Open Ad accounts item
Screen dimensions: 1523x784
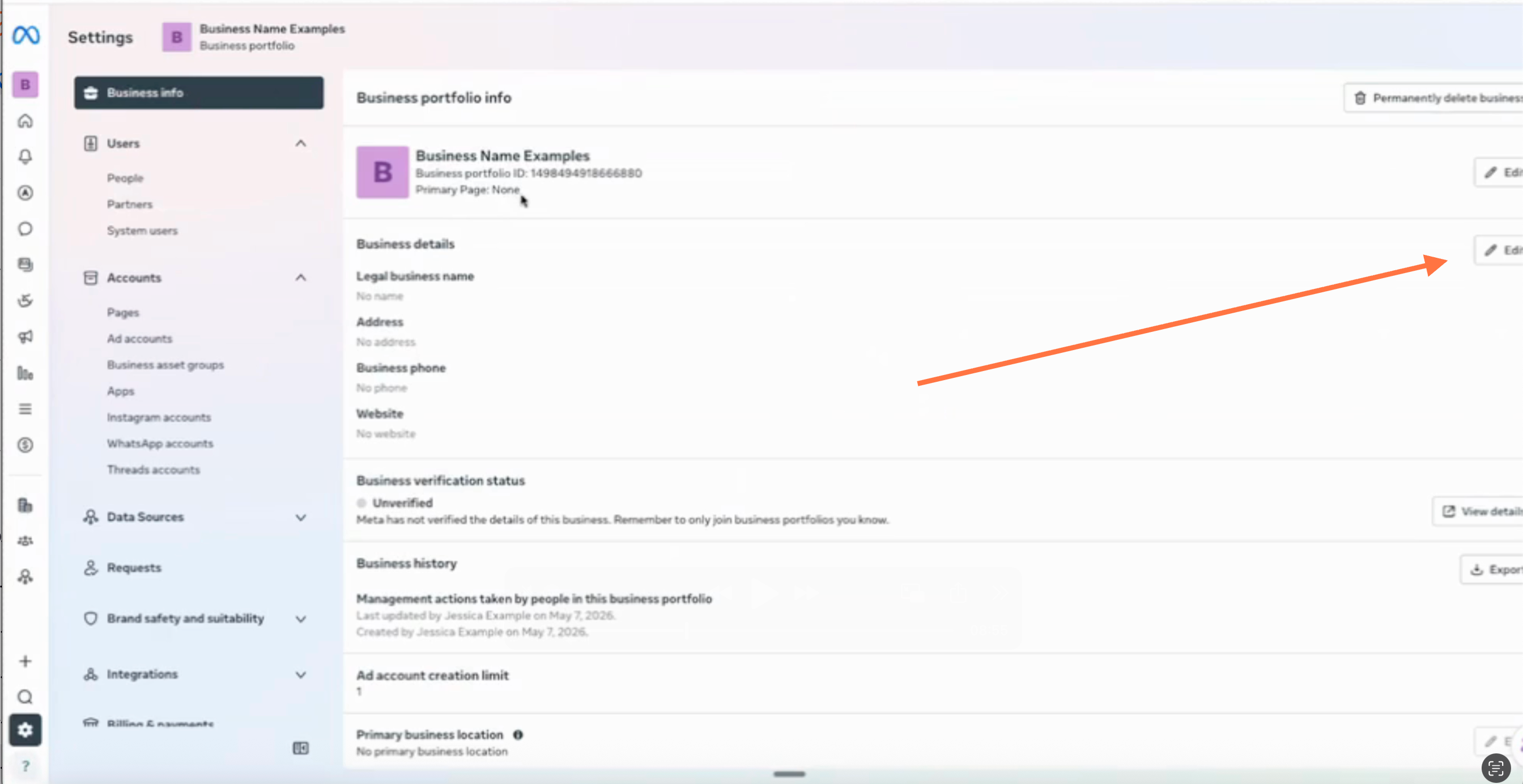pos(139,339)
